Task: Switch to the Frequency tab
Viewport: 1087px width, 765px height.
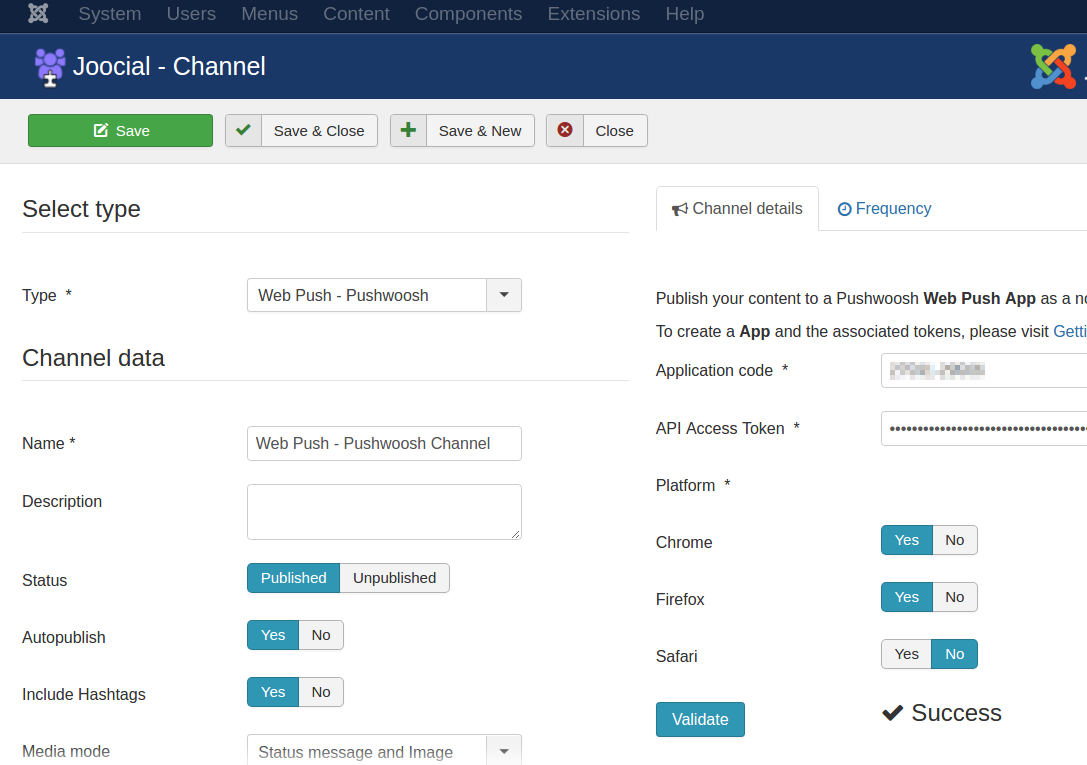Action: (x=885, y=209)
